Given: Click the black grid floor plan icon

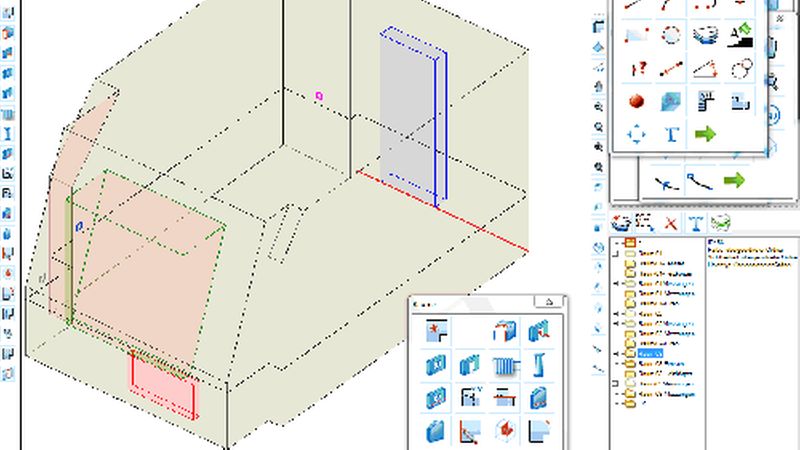Looking at the screenshot, I should (x=470, y=397).
